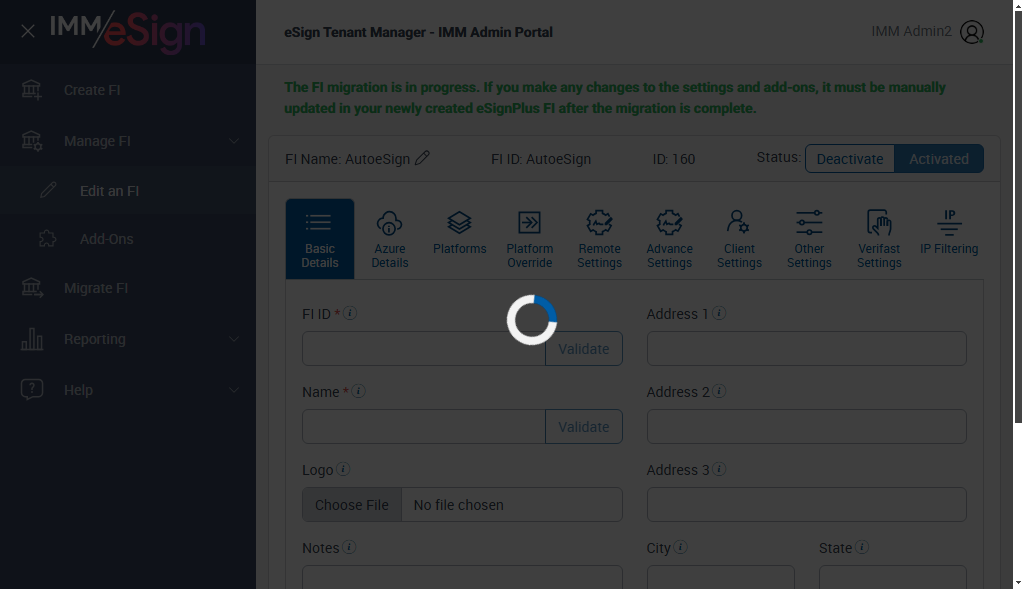Click the IMM Admin2 username

pyautogui.click(x=911, y=31)
